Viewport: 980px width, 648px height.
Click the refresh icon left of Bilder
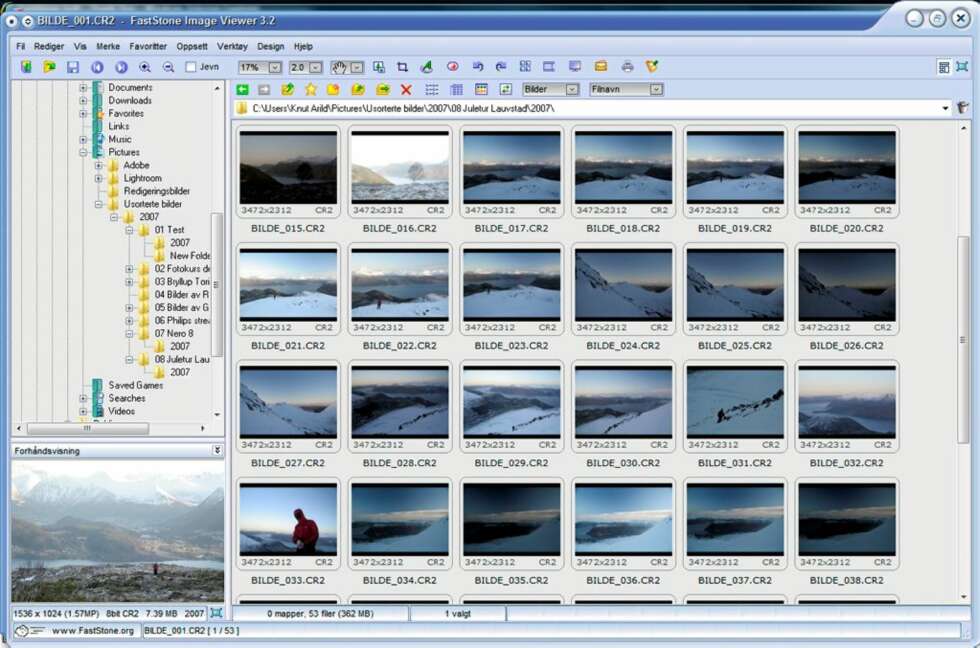[x=505, y=90]
